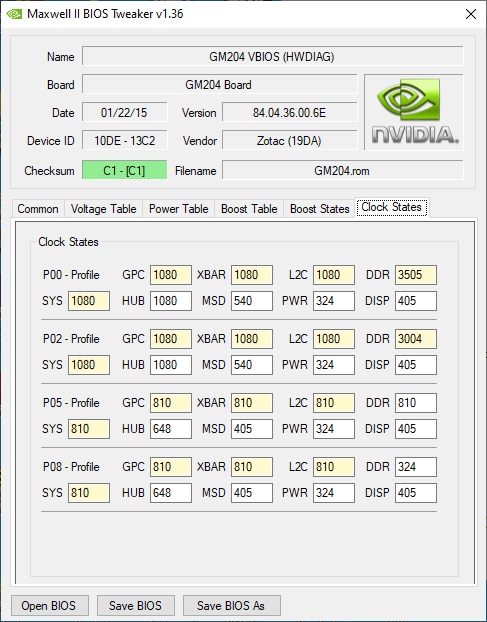487x622 pixels.
Task: Click the green Checksum C1 field
Action: point(124,170)
